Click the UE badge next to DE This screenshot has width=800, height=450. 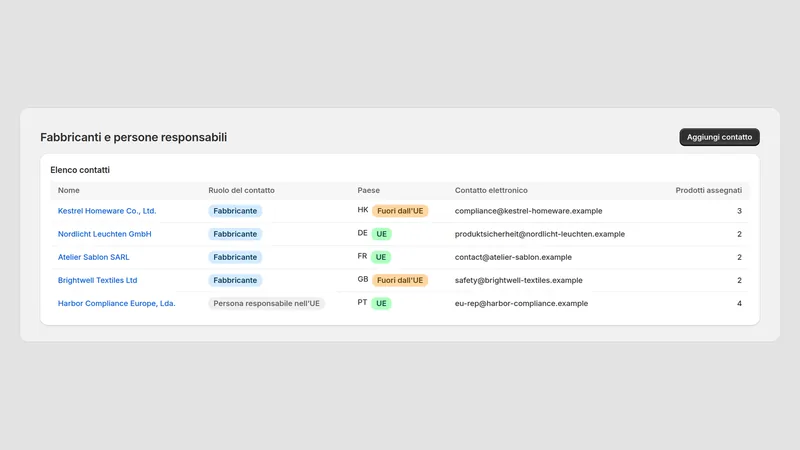click(382, 234)
